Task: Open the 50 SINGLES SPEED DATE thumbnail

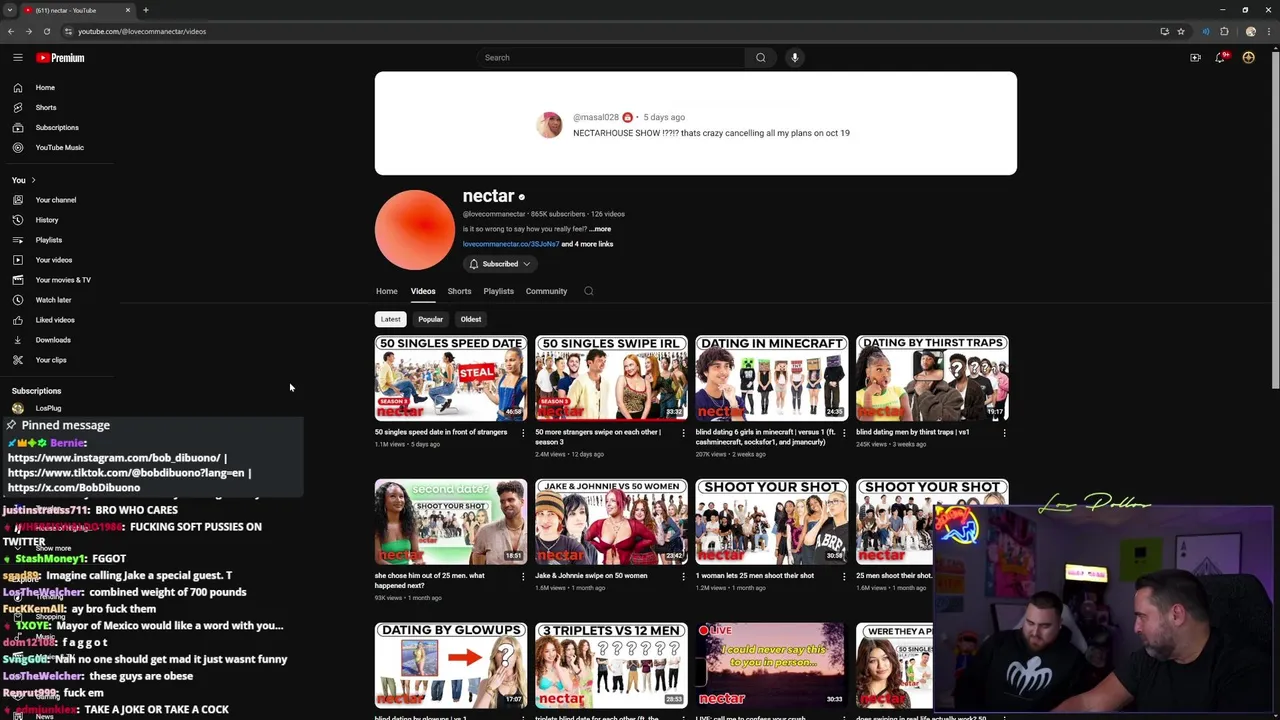Action: tap(451, 378)
